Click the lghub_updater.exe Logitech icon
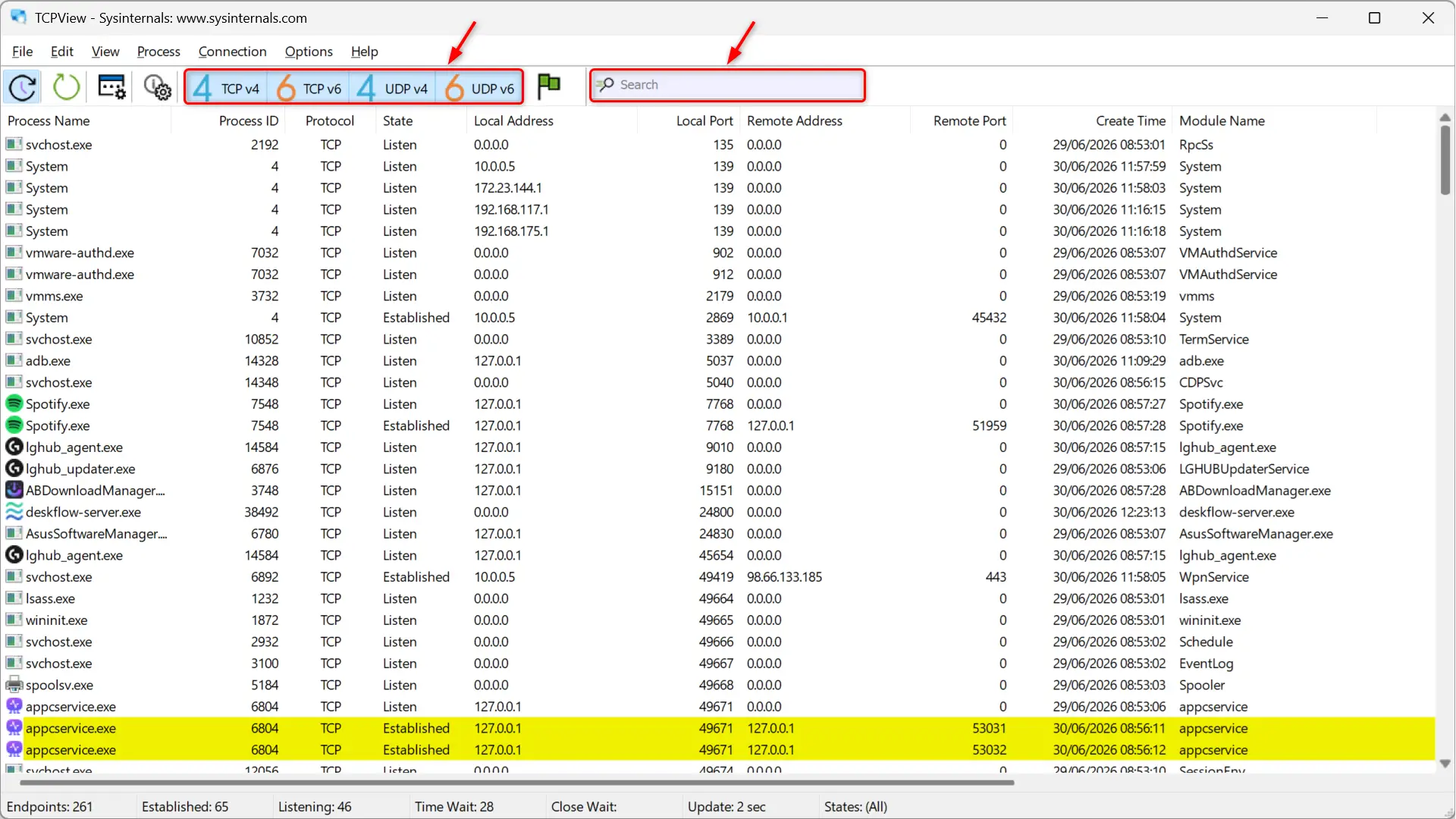Viewport: 1456px width, 819px height. (x=14, y=468)
